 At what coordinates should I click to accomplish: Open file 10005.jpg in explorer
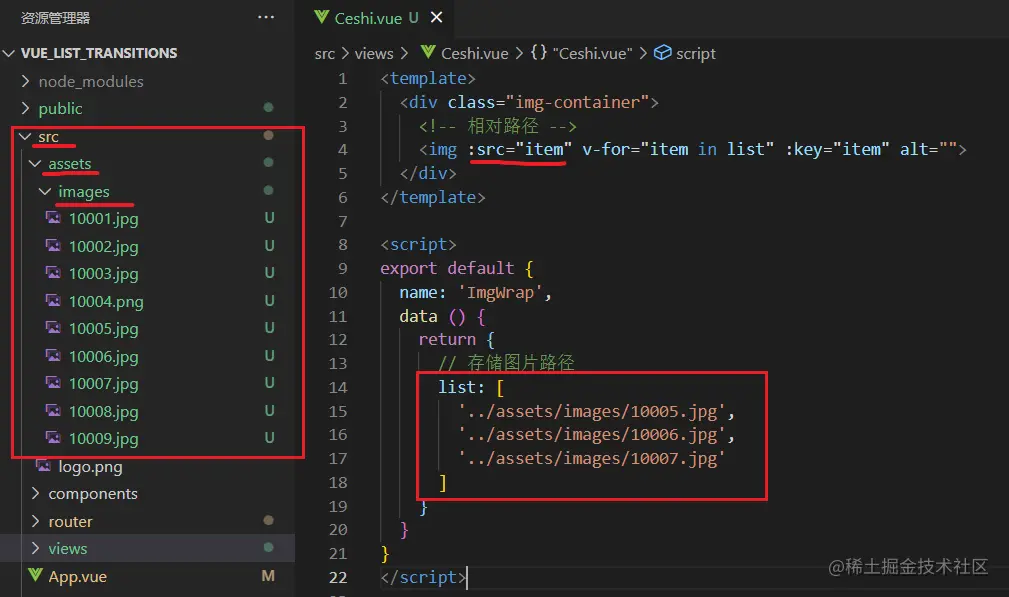(104, 329)
